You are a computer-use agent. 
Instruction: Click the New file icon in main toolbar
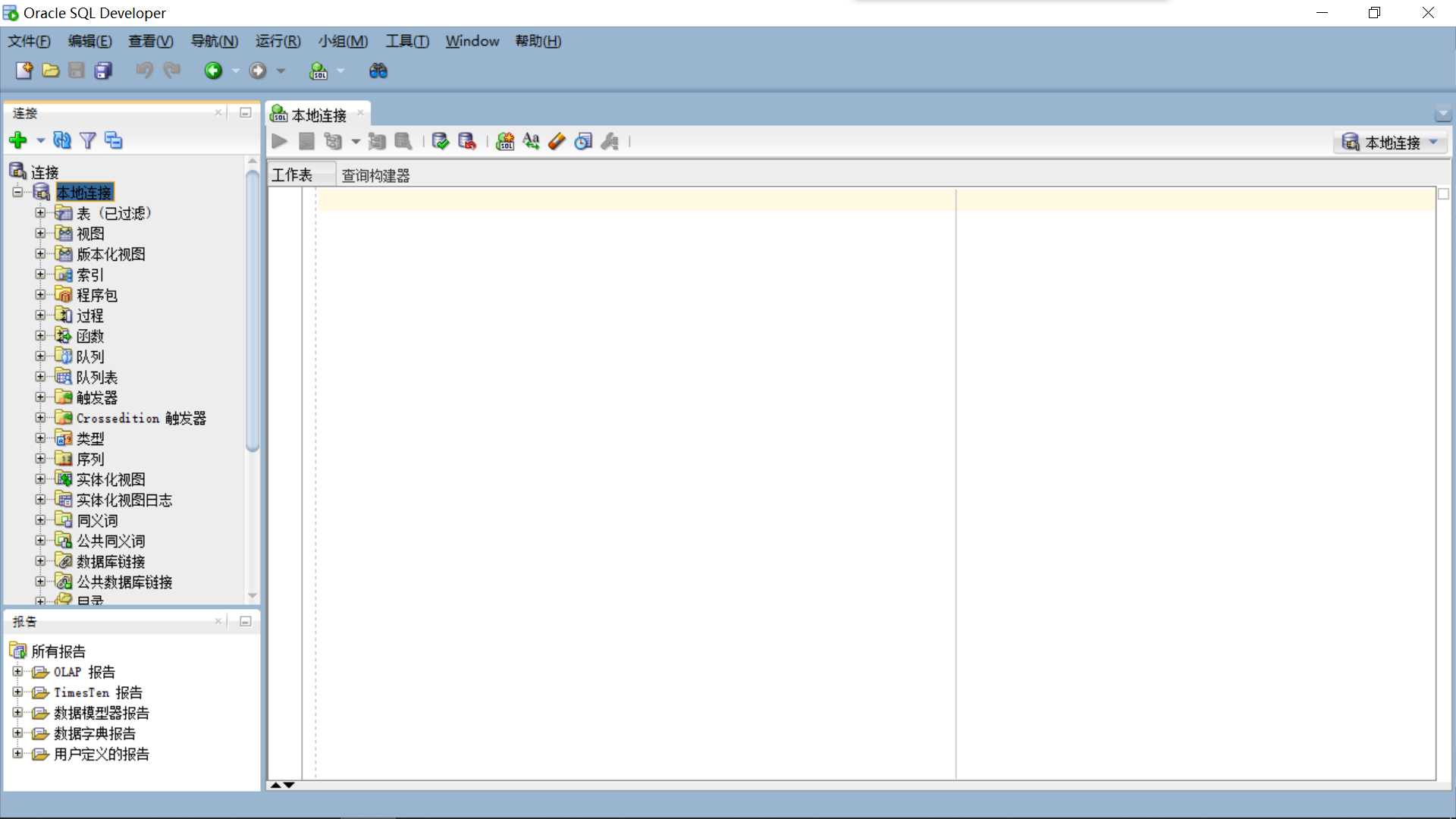click(x=24, y=71)
